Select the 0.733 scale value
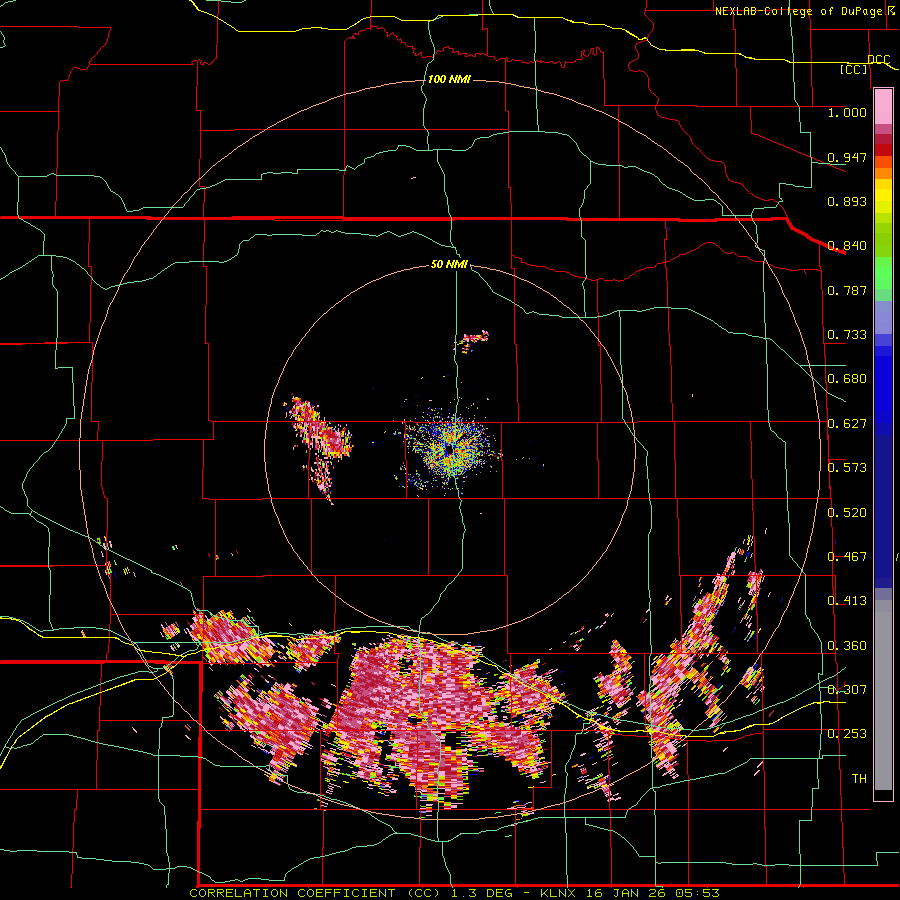Viewport: 900px width, 900px height. [847, 335]
